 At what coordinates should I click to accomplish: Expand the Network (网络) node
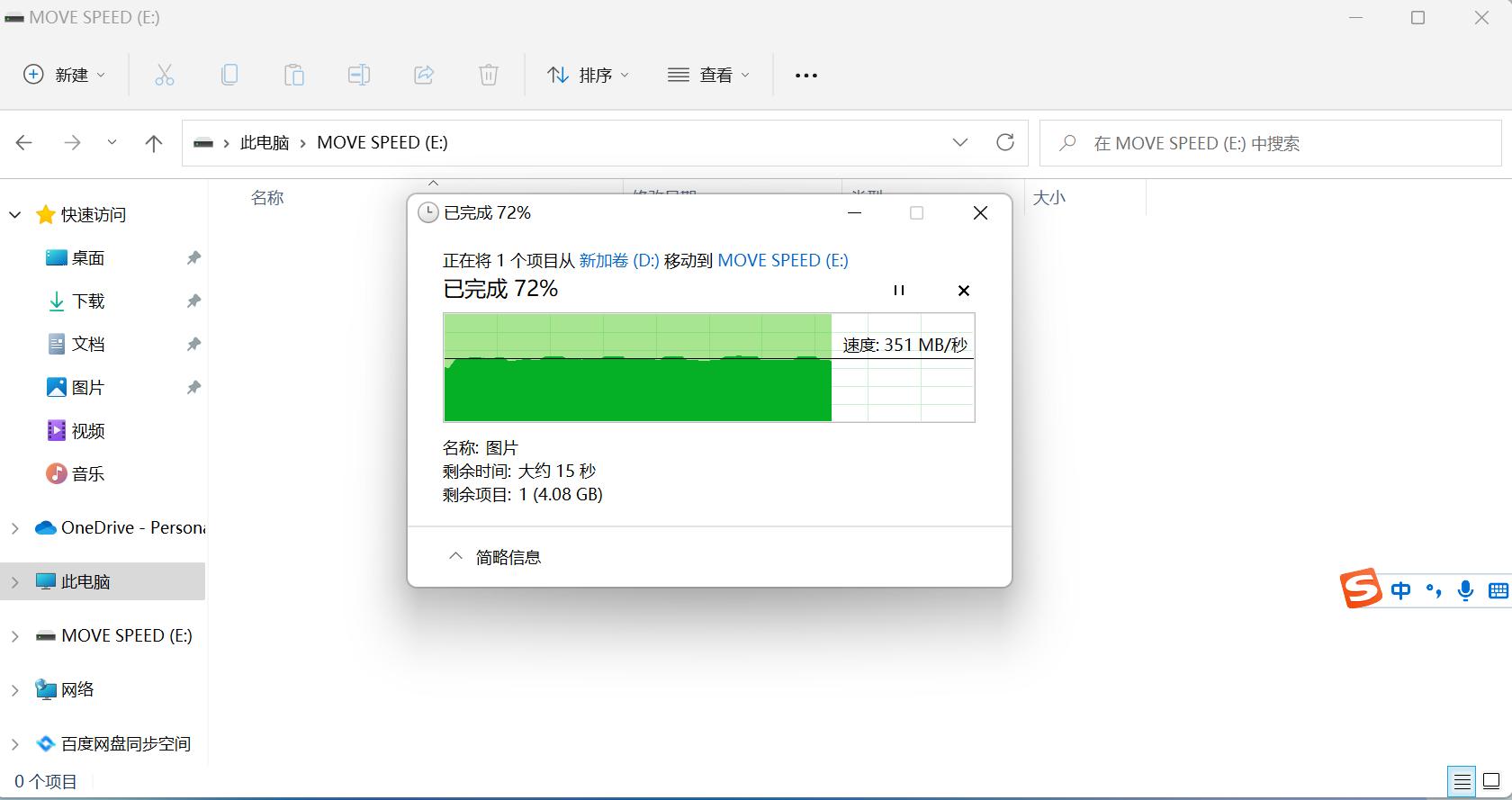point(14,690)
